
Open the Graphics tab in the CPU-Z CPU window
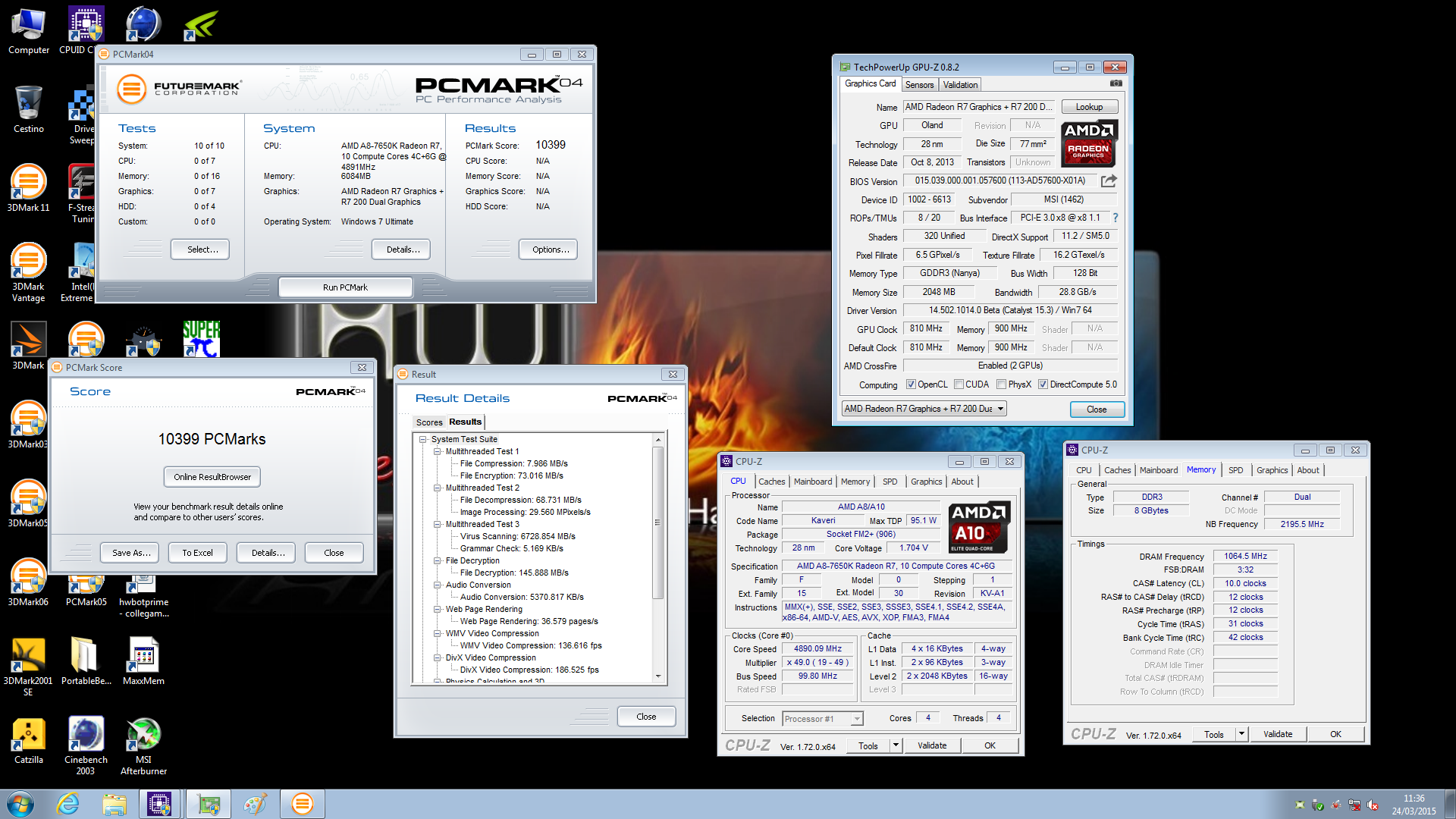pyautogui.click(x=926, y=482)
